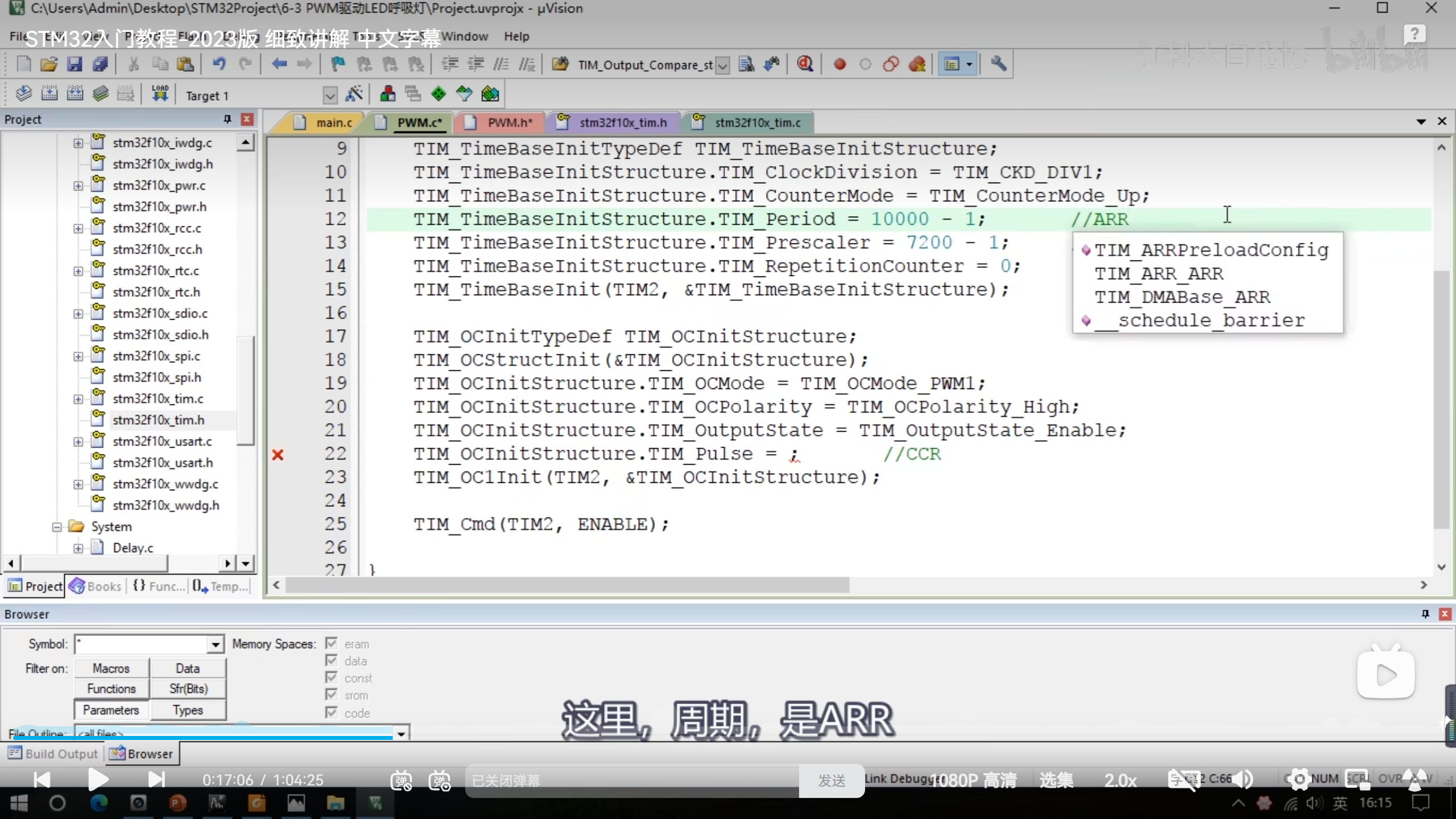Image resolution: width=1456 pixels, height=819 pixels.
Task: Toggle the eram memory space checkbox
Action: click(x=332, y=643)
